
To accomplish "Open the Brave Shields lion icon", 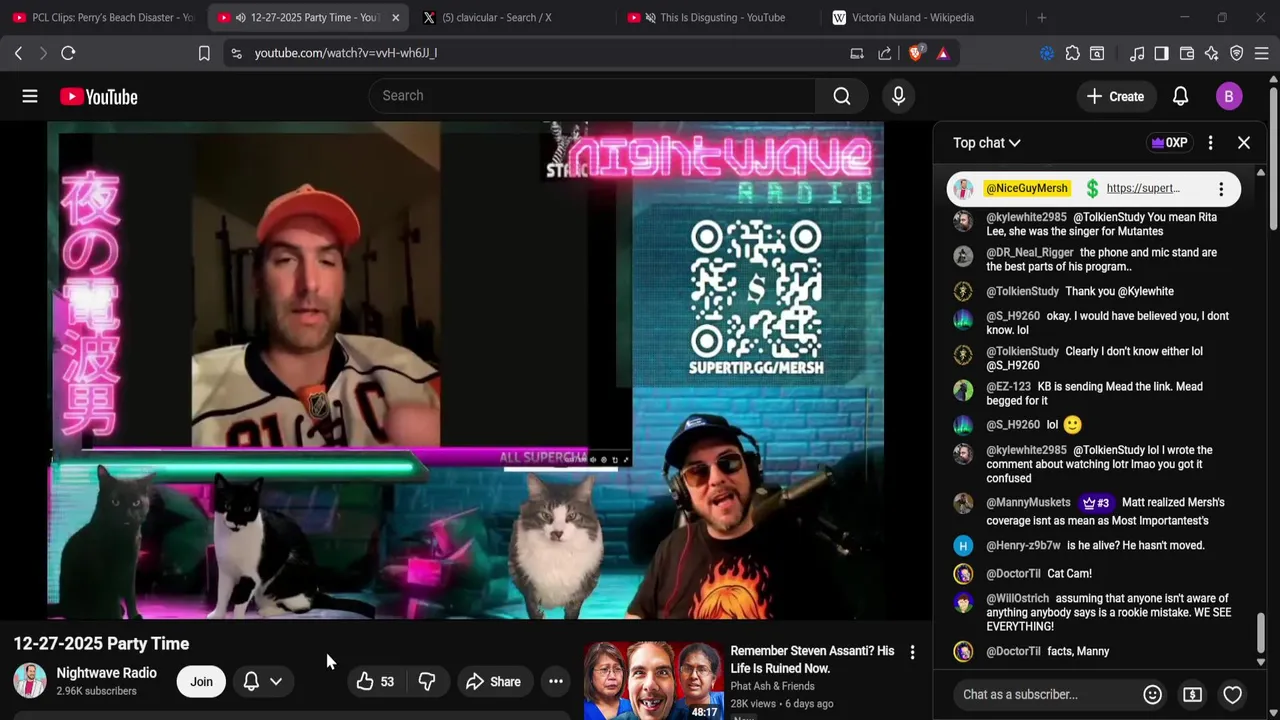I will (x=915, y=53).
